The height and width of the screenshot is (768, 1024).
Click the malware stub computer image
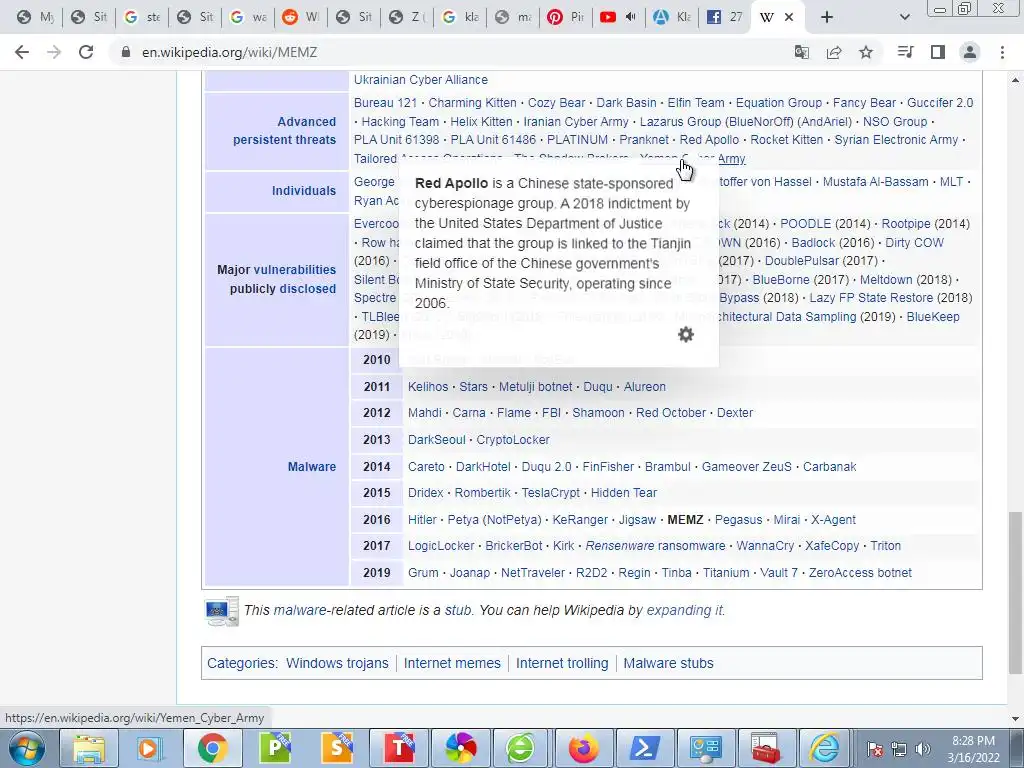coord(221,611)
